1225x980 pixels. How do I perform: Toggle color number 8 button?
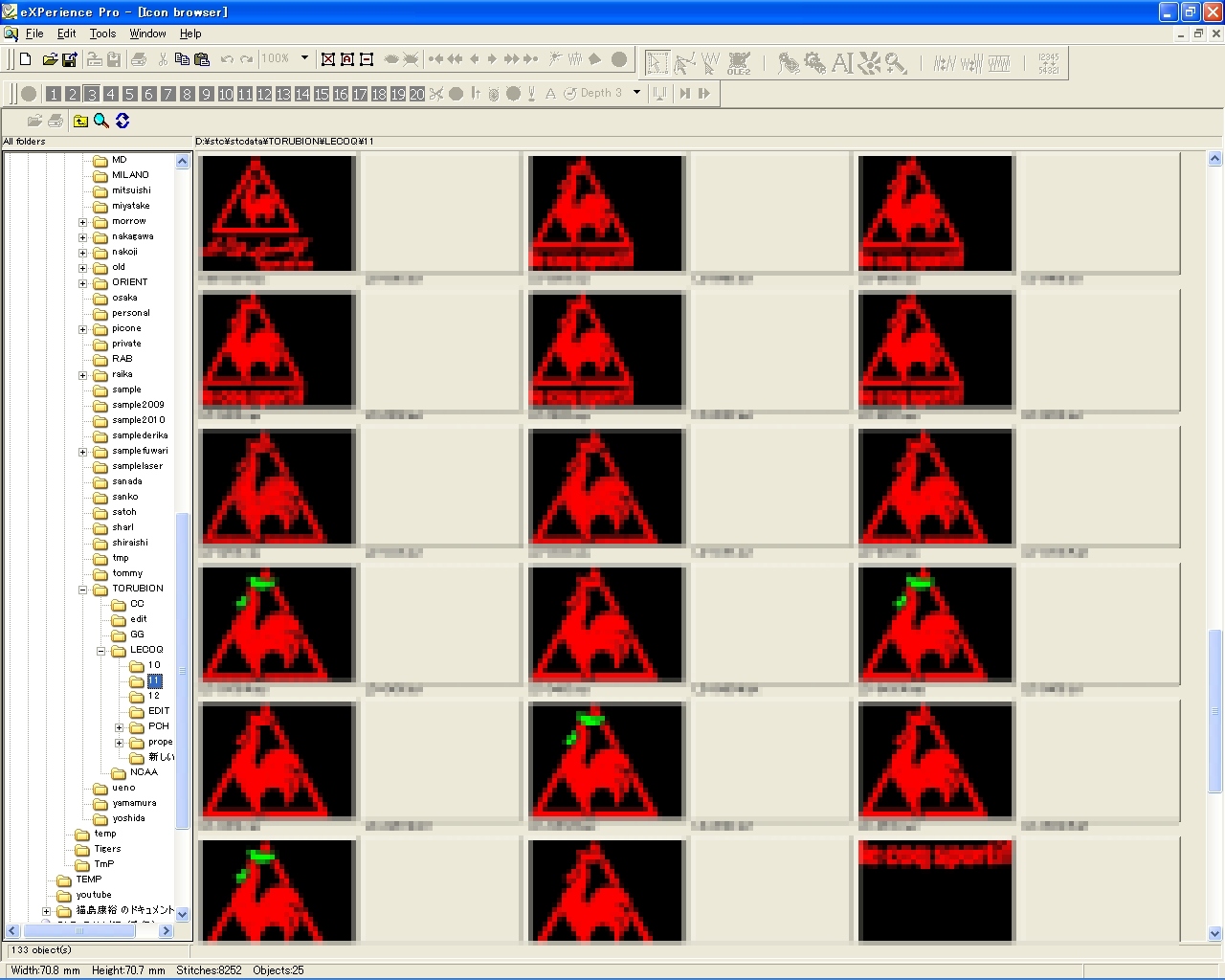[x=188, y=93]
